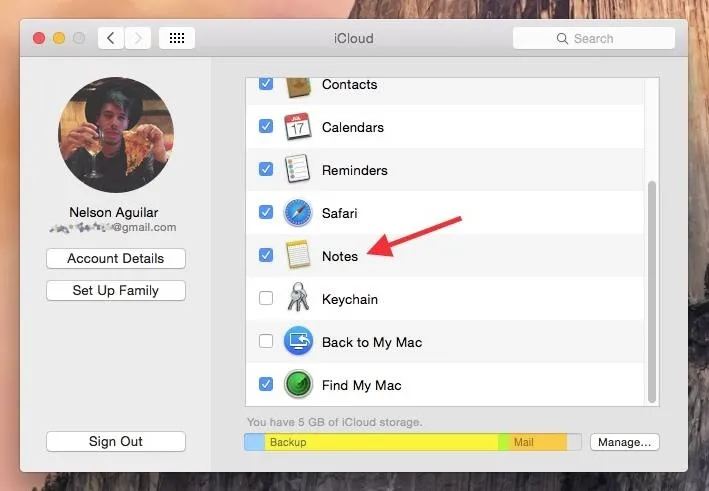The height and width of the screenshot is (491, 709).
Task: Click the red close window button
Action: 39,38
